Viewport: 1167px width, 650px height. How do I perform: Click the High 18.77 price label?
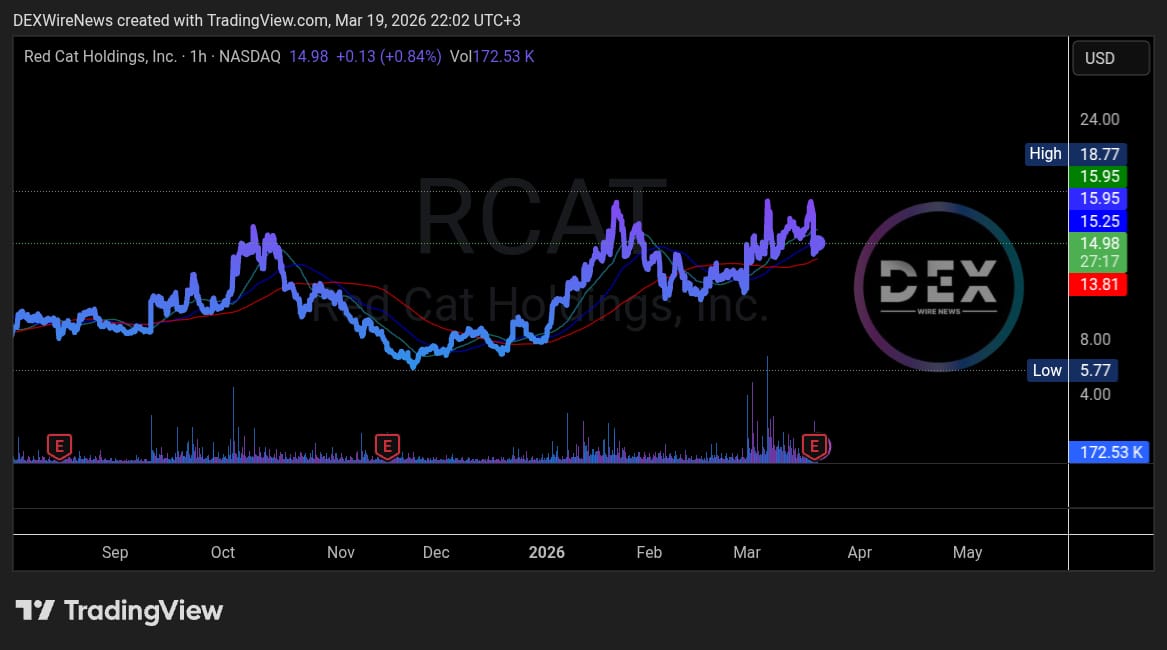[x=1076, y=154]
